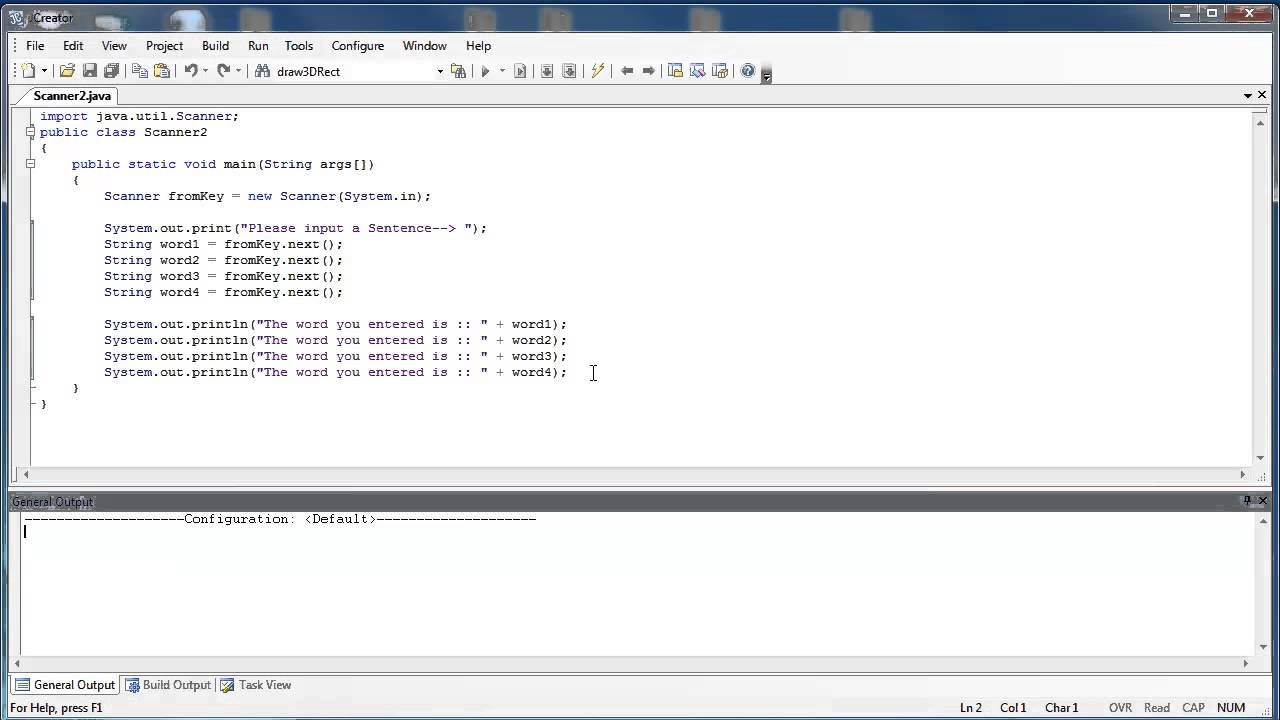1280x720 pixels.
Task: Open the Project menu
Action: pos(164,46)
